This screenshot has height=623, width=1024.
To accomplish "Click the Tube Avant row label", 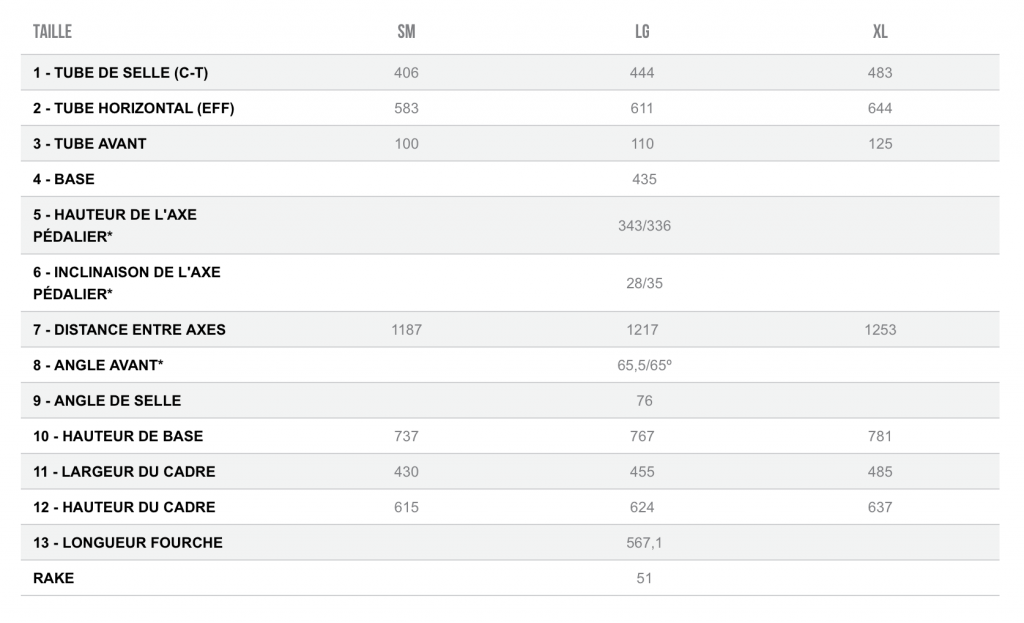I will click(x=90, y=144).
